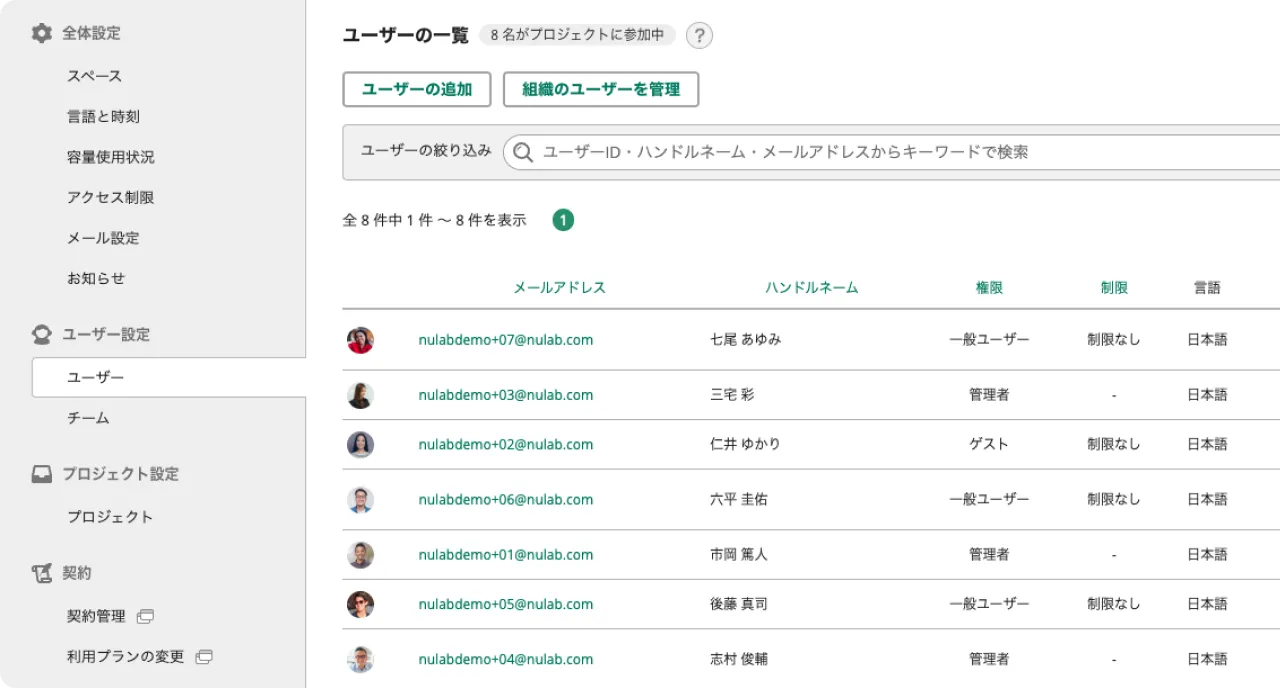The width and height of the screenshot is (1280, 688).
Task: Open the help icon beside ユーザーの一覧
Action: (699, 36)
